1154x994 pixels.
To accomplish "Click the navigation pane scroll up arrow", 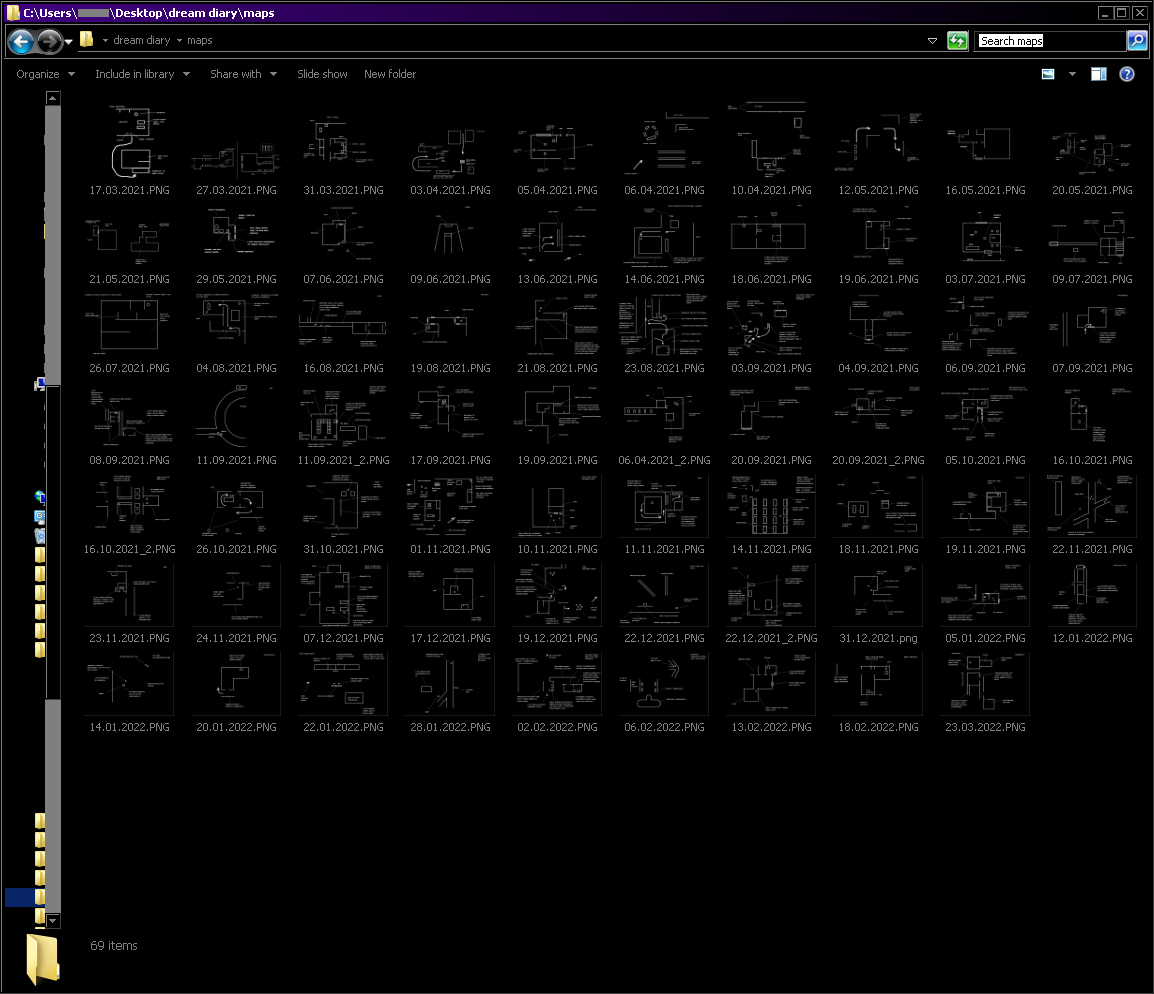I will [x=52, y=98].
